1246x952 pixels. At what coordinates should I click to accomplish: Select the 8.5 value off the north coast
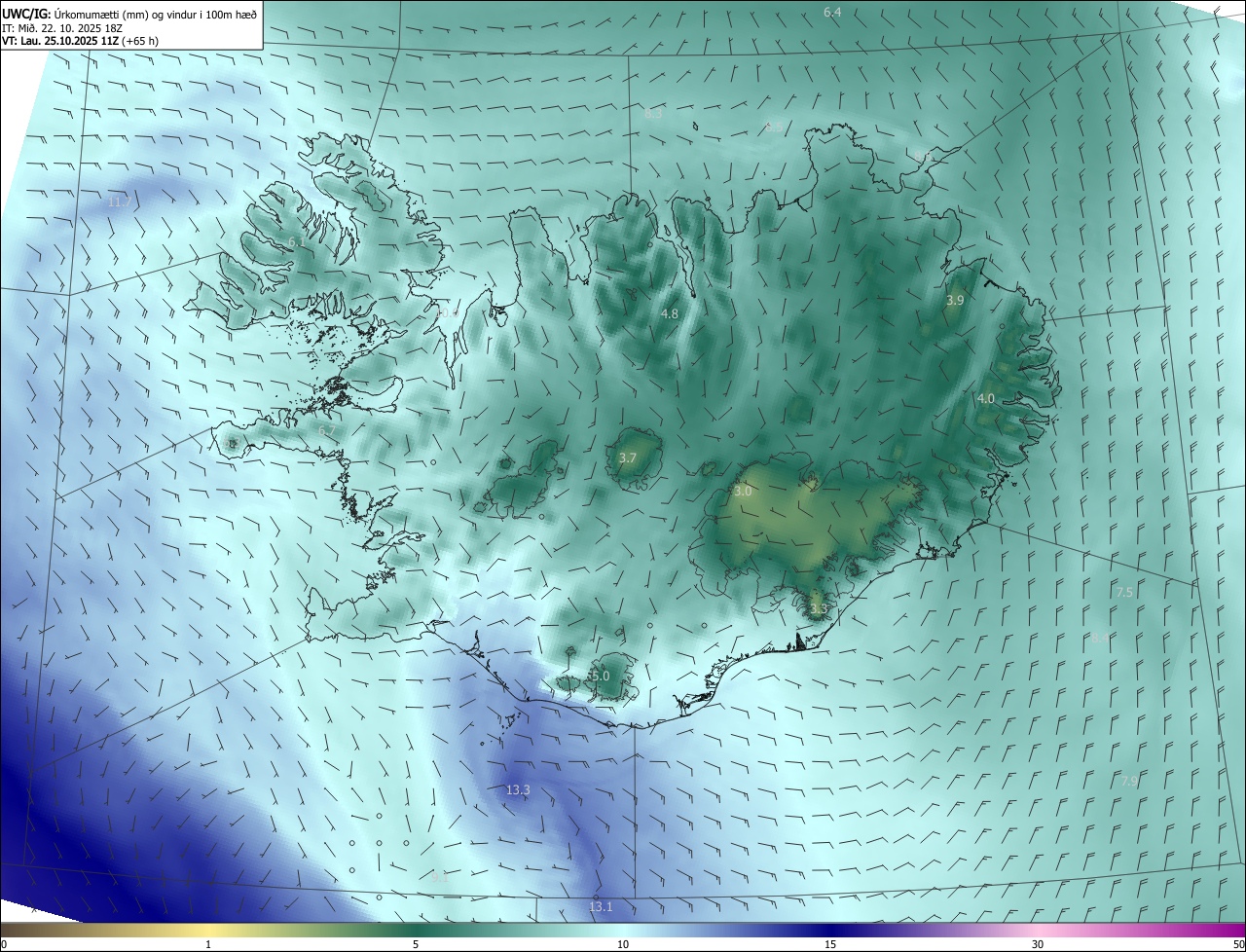click(774, 127)
